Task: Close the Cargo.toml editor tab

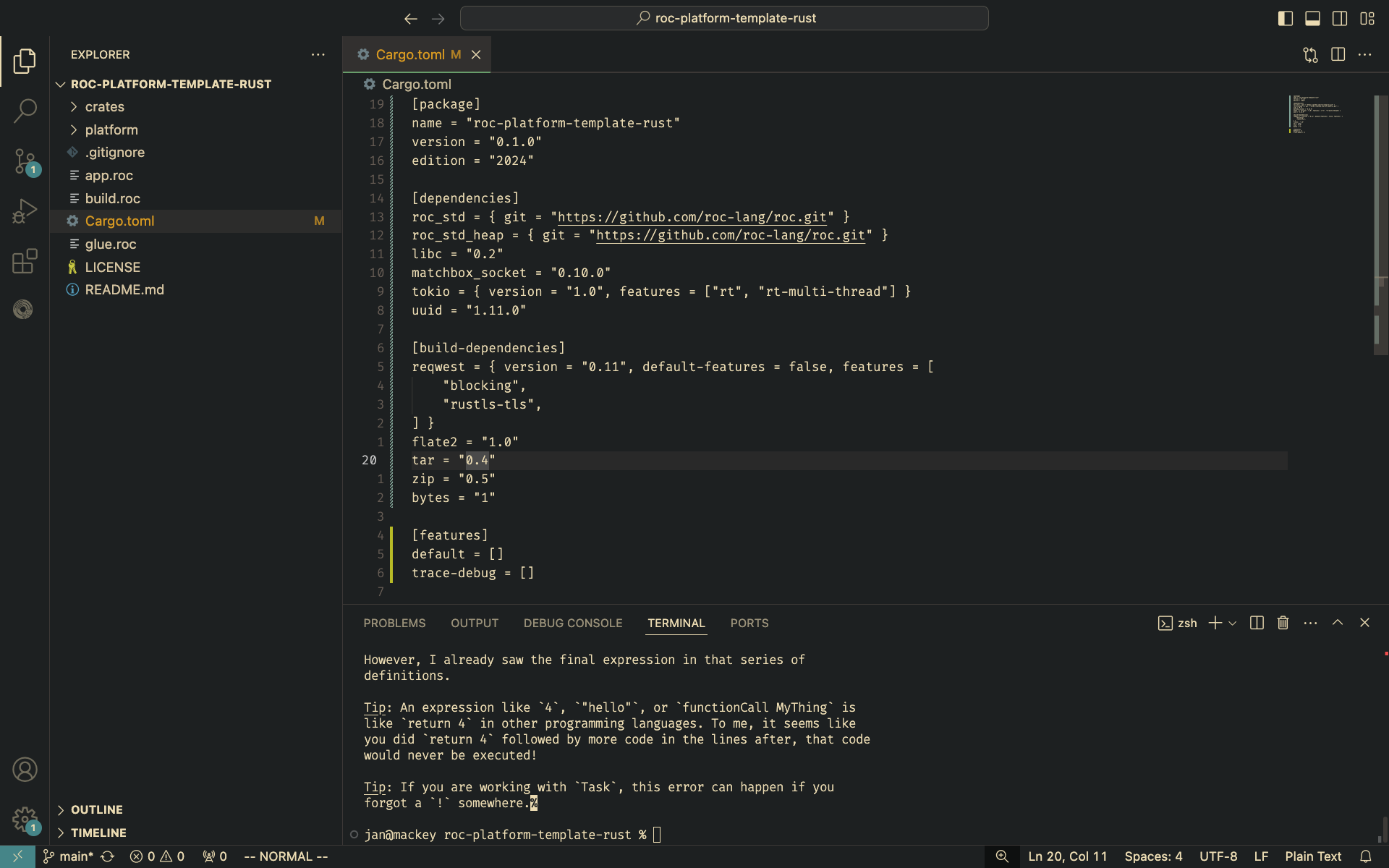Action: pos(476,55)
